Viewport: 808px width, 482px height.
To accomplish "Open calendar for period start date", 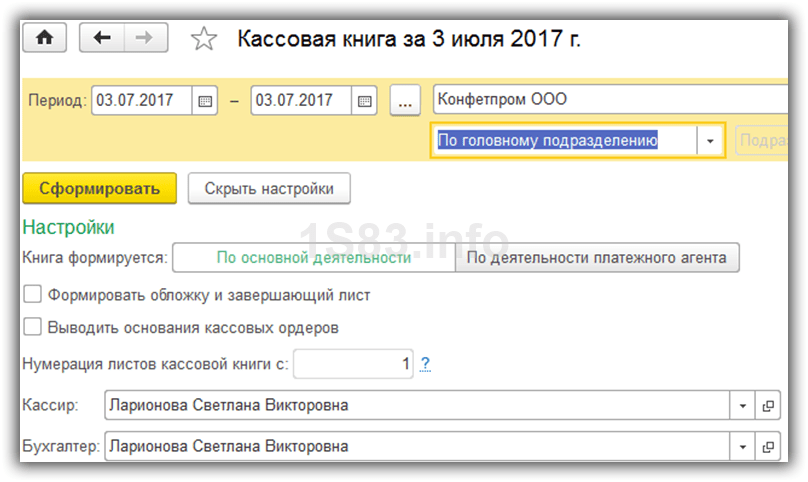I will (x=205, y=101).
